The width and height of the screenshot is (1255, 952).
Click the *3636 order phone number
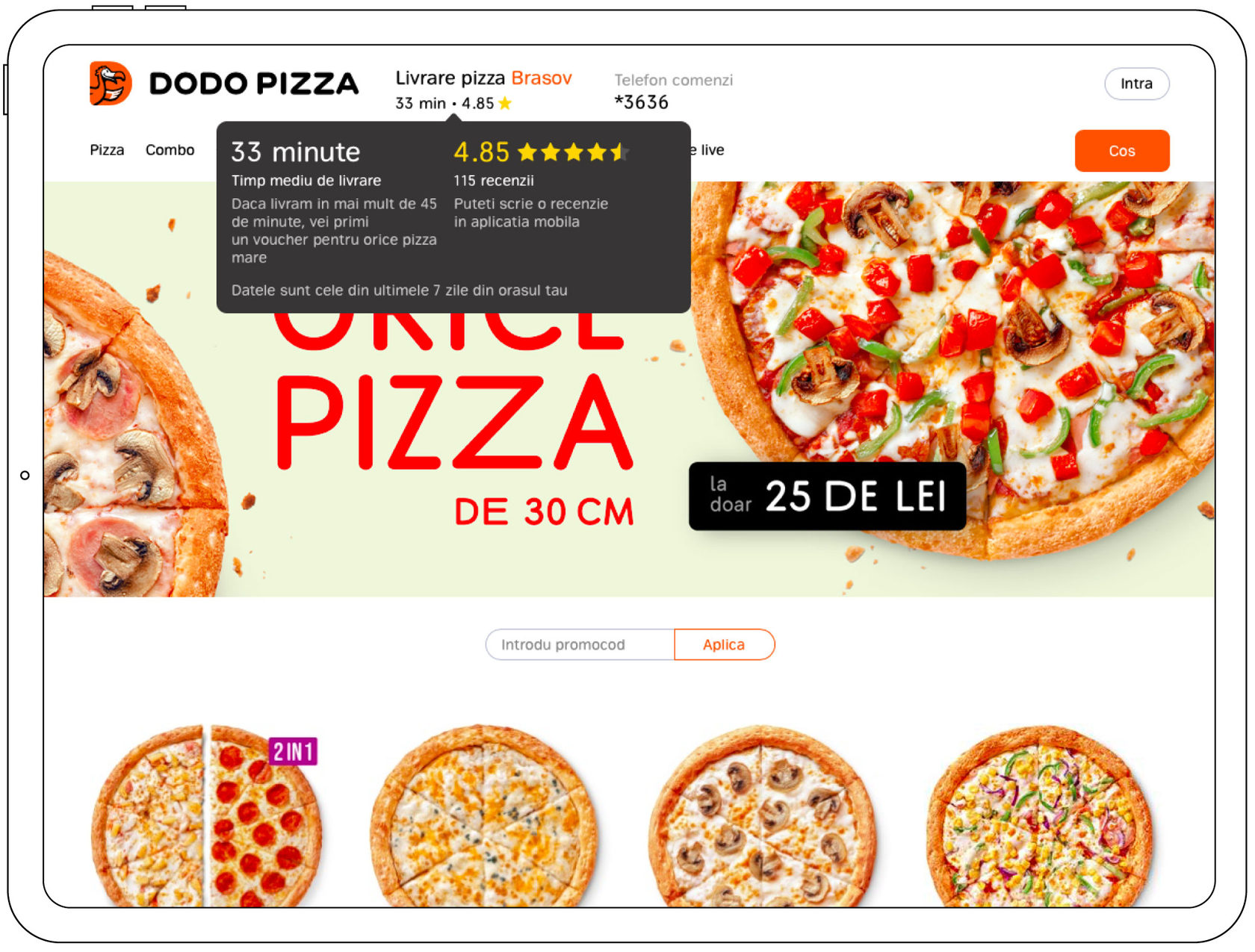click(x=641, y=102)
